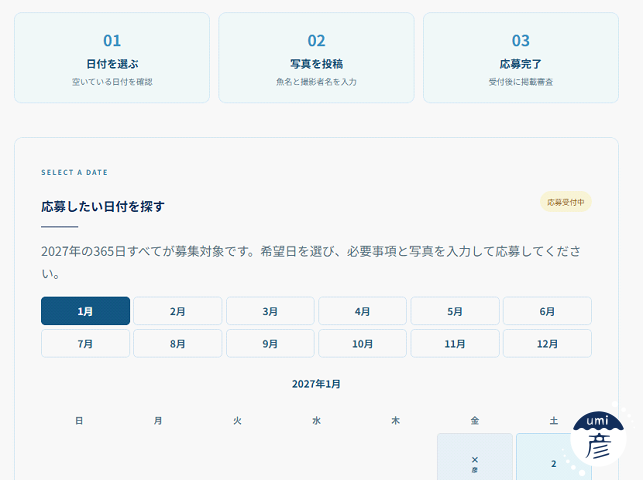Click step card 02 写真を投稿

click(x=316, y=57)
